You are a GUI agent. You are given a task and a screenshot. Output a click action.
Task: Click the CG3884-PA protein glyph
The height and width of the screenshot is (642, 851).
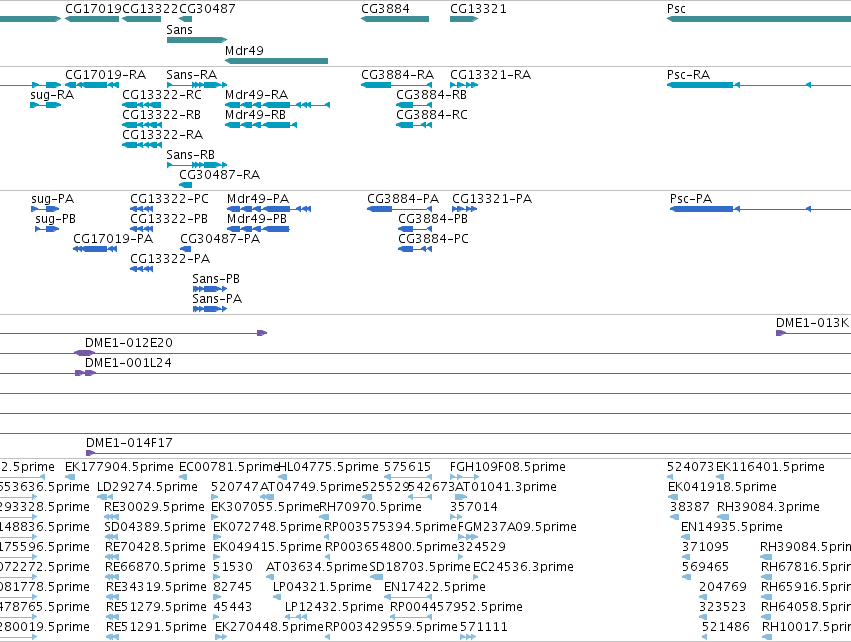pyautogui.click(x=399, y=209)
